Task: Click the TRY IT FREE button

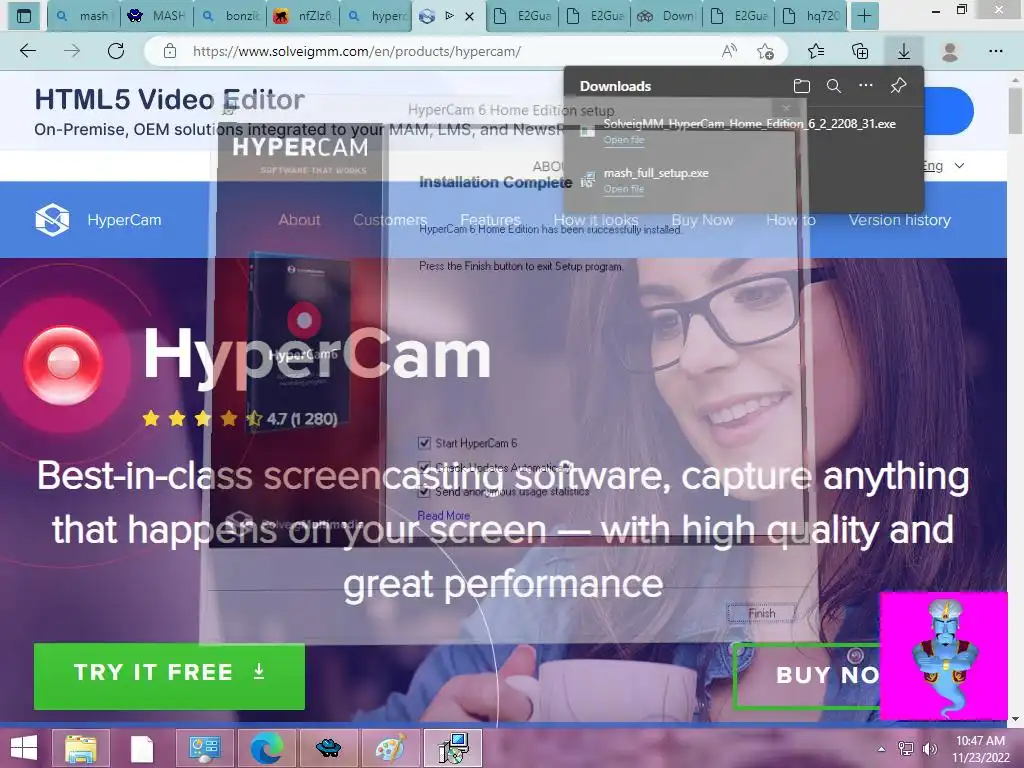Action: click(x=169, y=676)
